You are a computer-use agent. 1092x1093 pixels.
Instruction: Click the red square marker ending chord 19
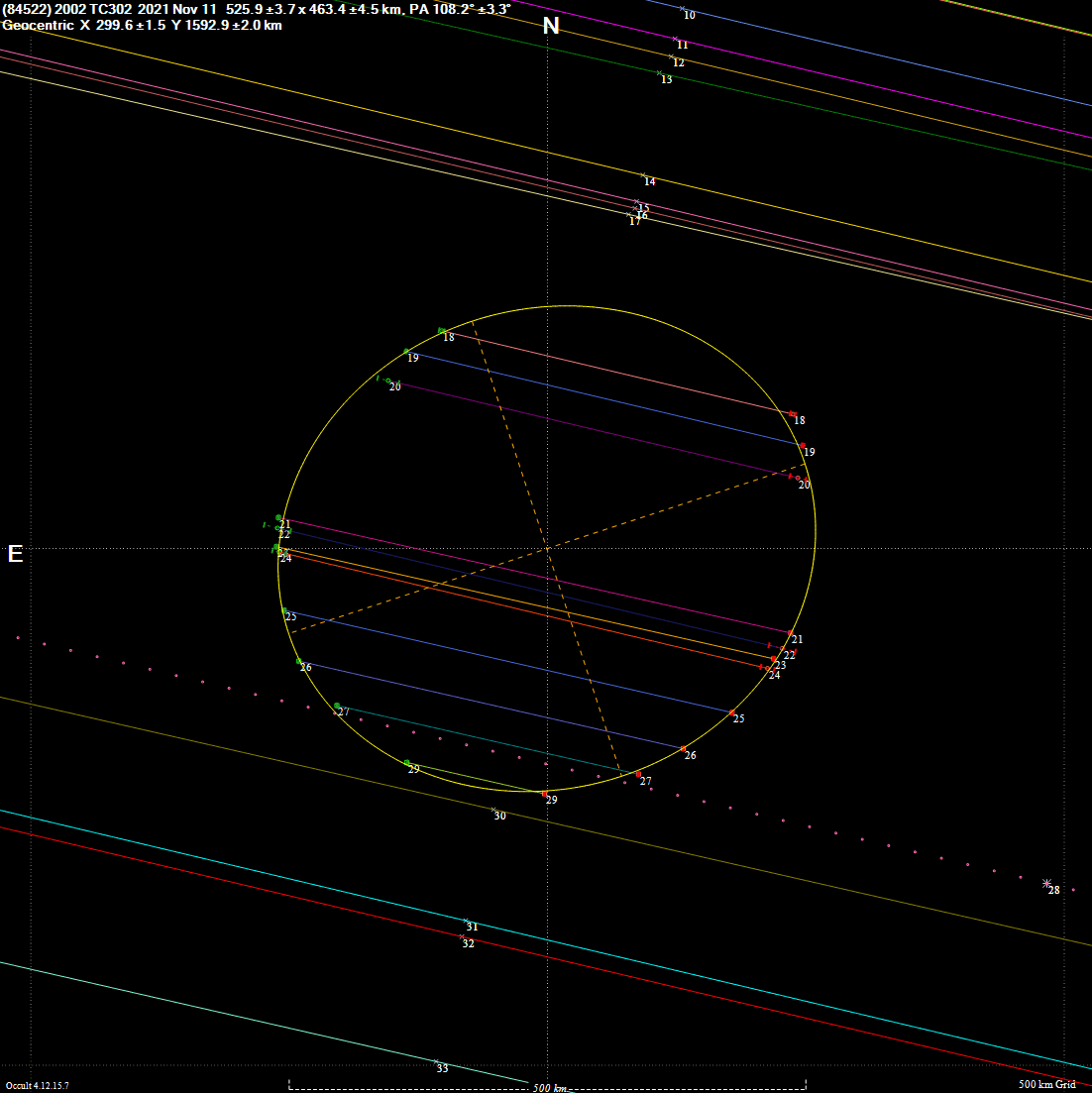[803, 446]
